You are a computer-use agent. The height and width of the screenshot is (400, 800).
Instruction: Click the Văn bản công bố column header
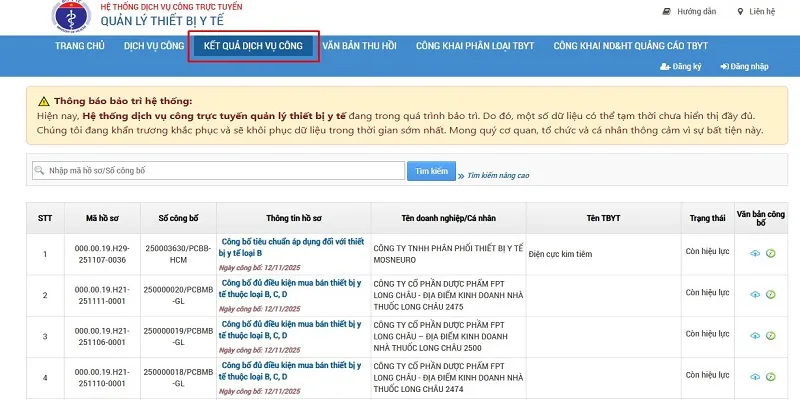click(x=761, y=218)
